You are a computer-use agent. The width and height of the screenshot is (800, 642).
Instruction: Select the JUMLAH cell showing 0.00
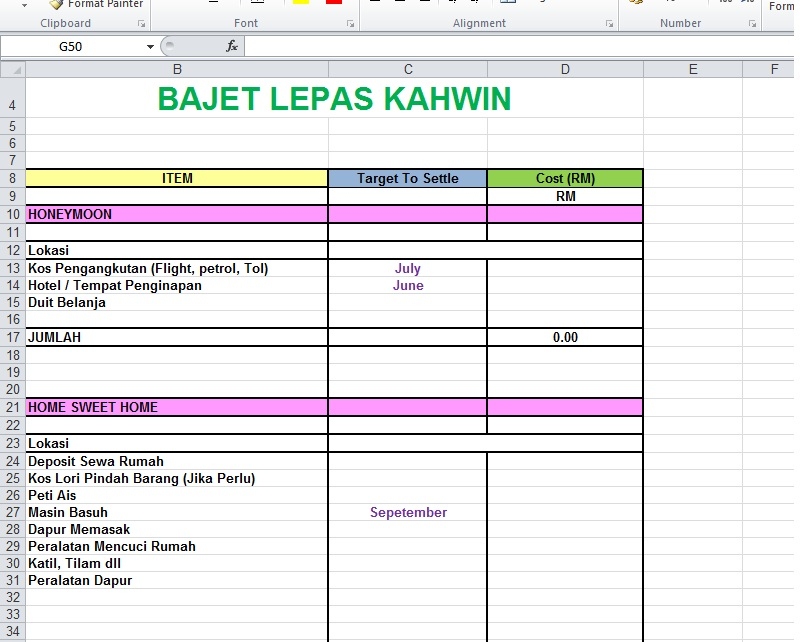pos(565,337)
